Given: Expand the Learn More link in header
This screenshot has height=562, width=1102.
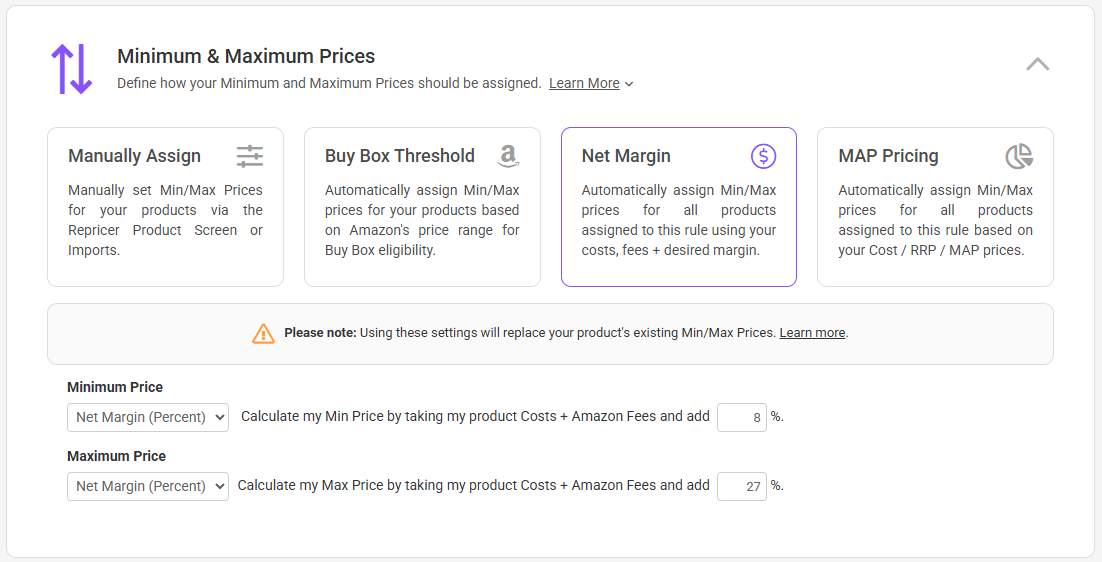Looking at the screenshot, I should pyautogui.click(x=584, y=83).
